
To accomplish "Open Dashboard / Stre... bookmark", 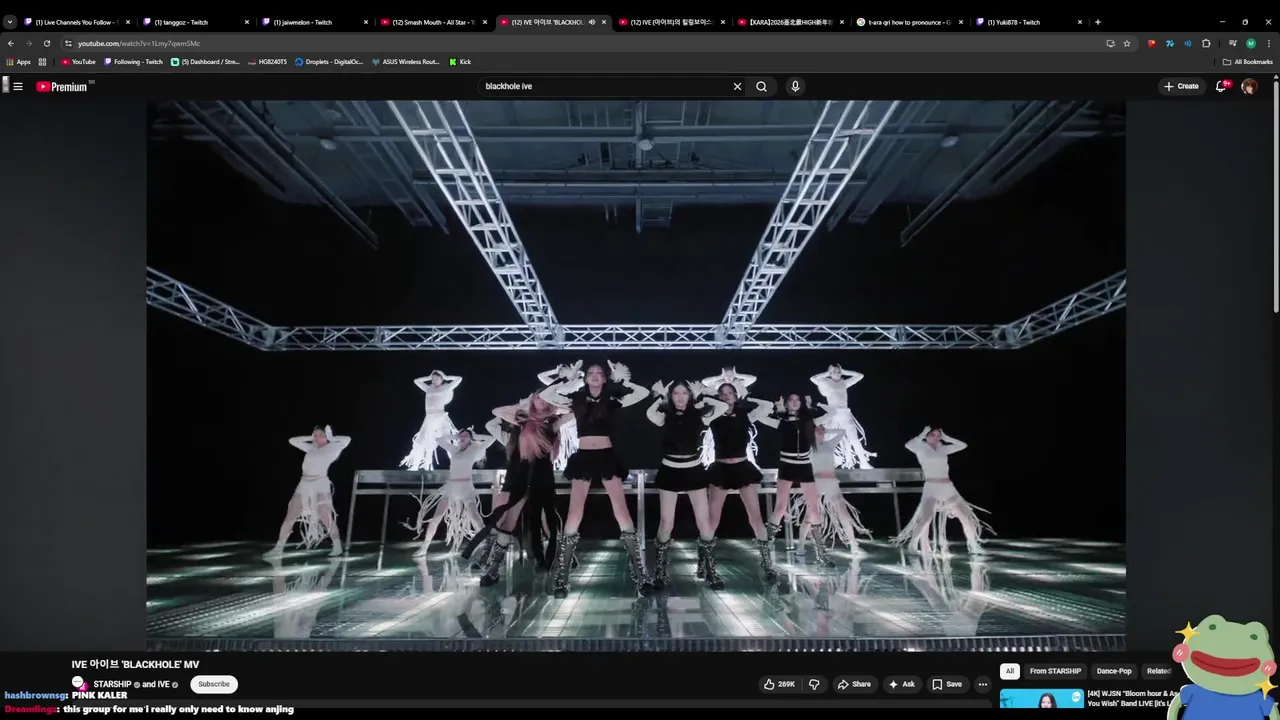I will [x=205, y=62].
